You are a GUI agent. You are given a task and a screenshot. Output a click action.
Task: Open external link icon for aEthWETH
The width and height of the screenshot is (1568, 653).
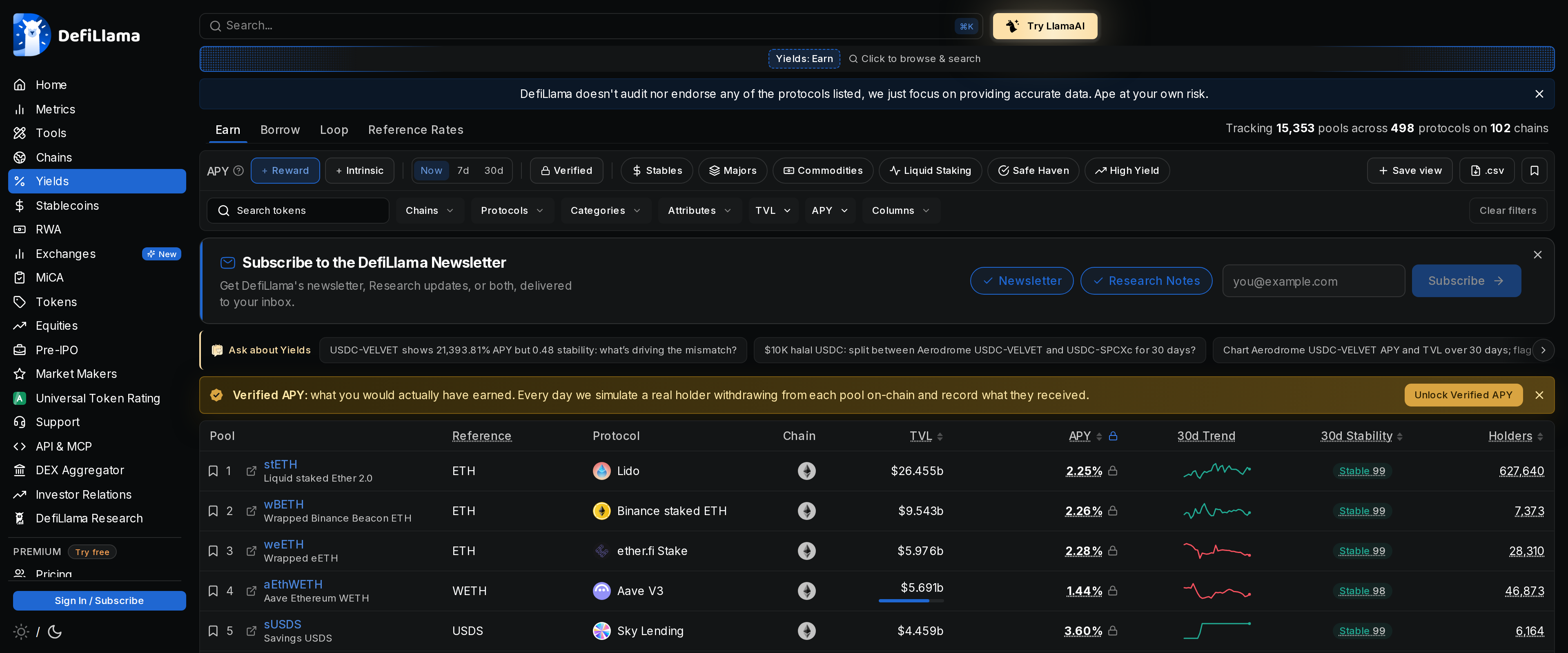(x=251, y=591)
